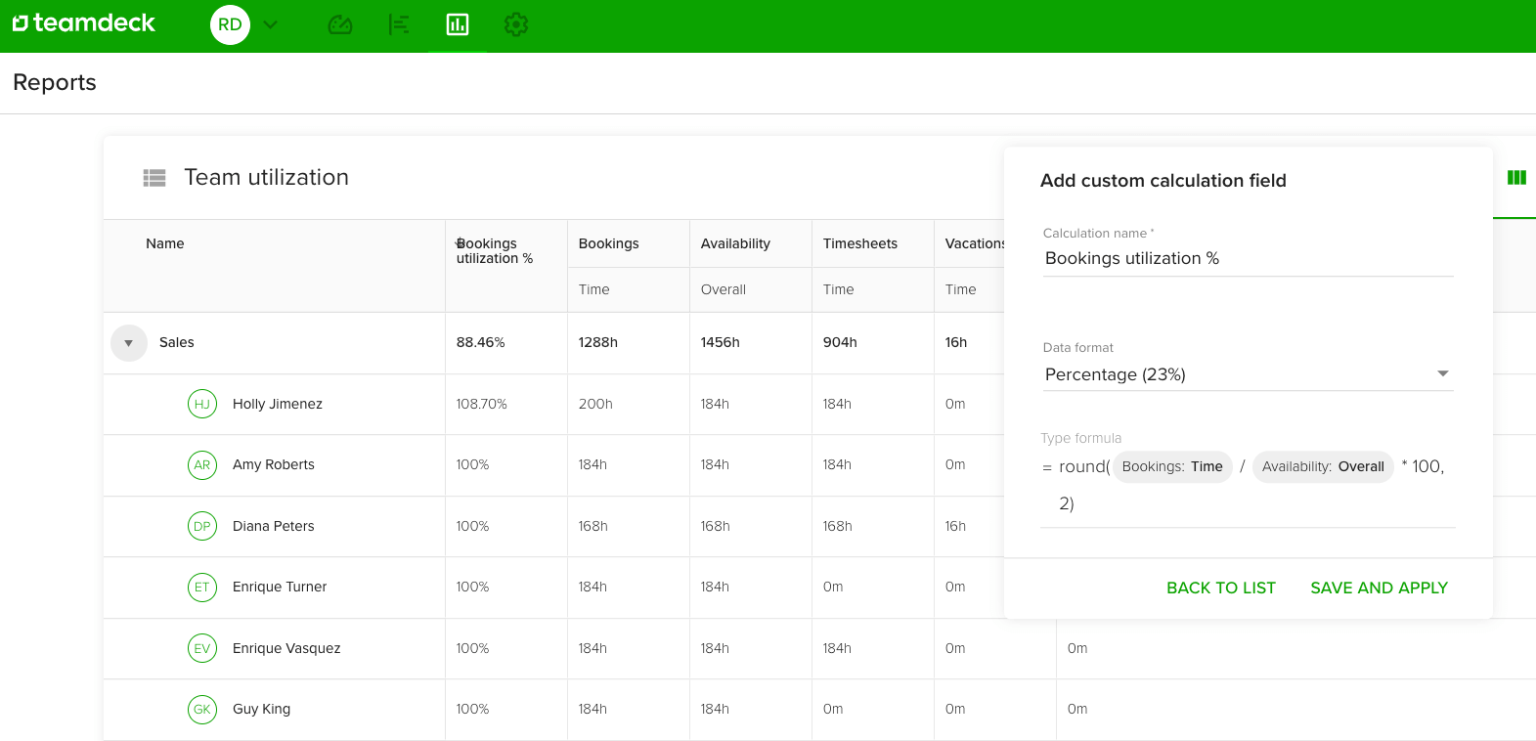This screenshot has height=741, width=1536.
Task: Click BACK TO LIST
Action: tap(1221, 588)
